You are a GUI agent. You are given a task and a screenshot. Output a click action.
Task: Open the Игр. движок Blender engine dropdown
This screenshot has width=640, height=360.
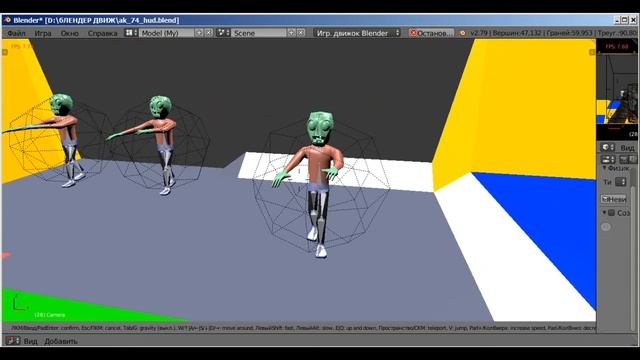click(x=357, y=33)
